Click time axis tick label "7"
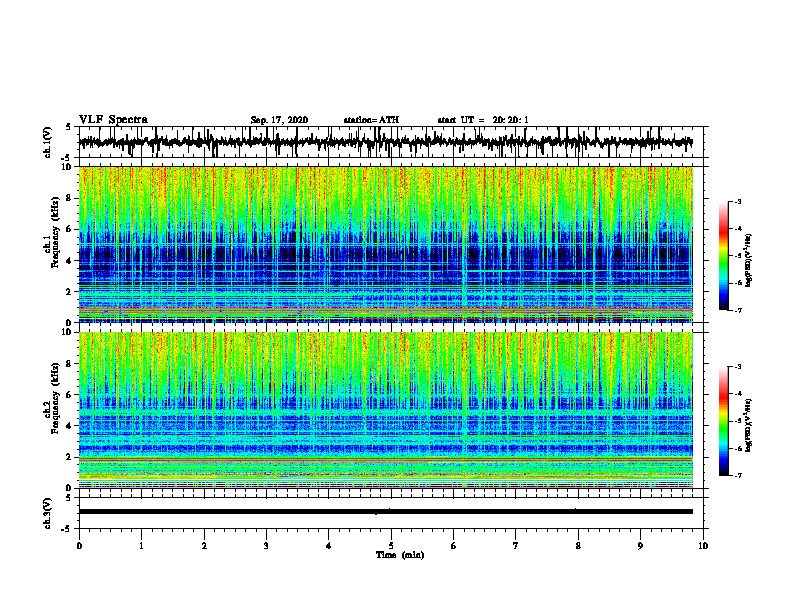Image resolution: width=792 pixels, height=612 pixels. (516, 546)
